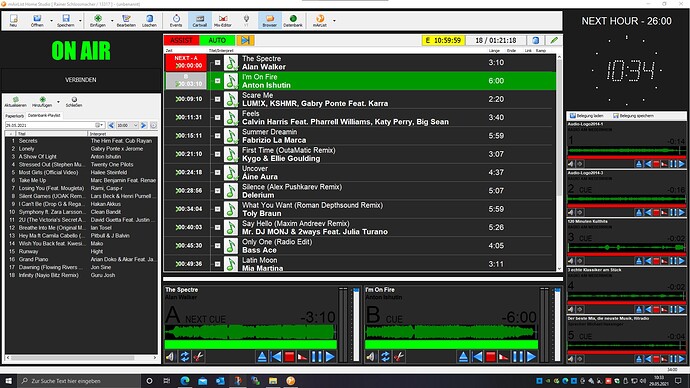Click the Player A green progress bar
This screenshot has height=388, width=690.
pos(251,344)
